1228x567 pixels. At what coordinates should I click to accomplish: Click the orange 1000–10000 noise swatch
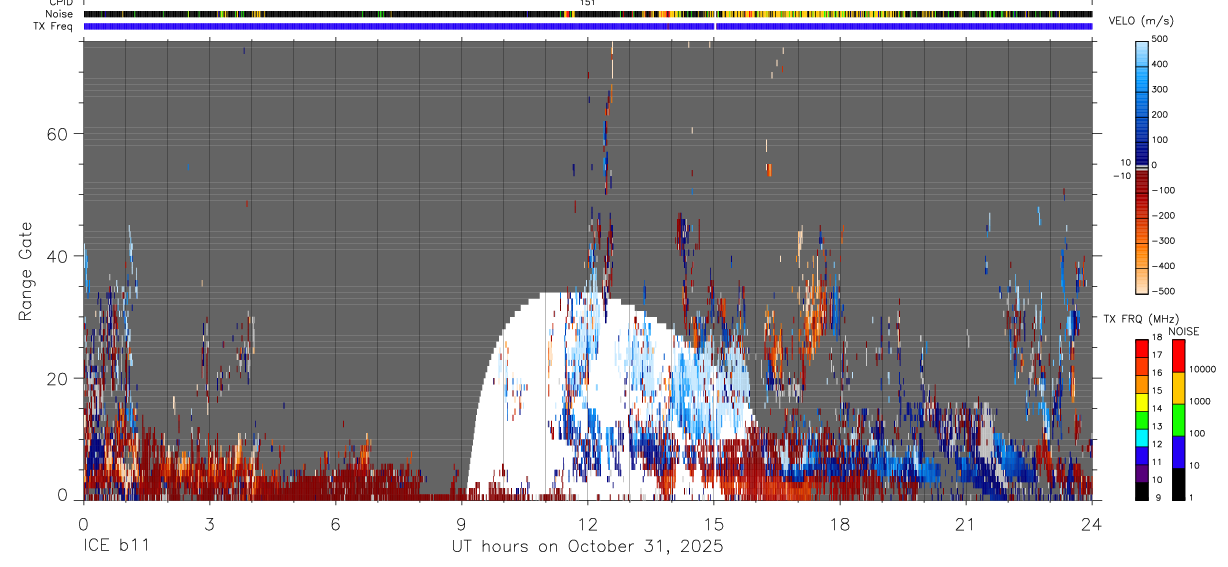click(x=1179, y=388)
